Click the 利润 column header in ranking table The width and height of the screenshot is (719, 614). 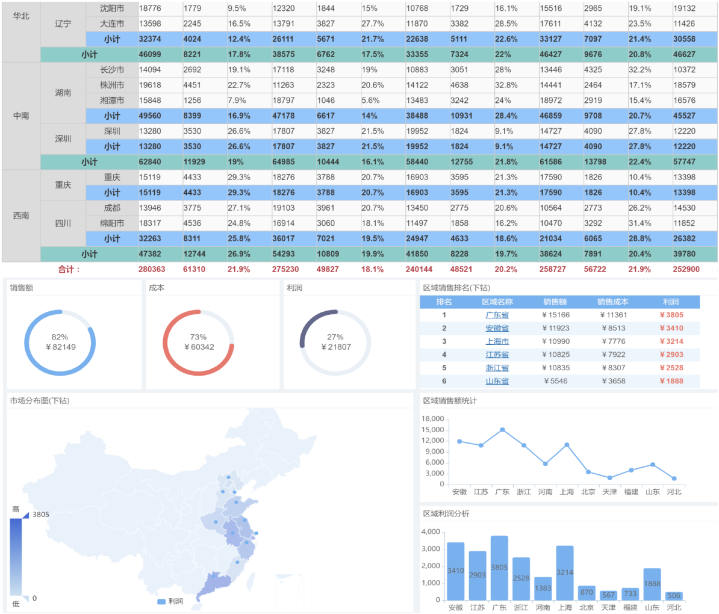tap(669, 301)
